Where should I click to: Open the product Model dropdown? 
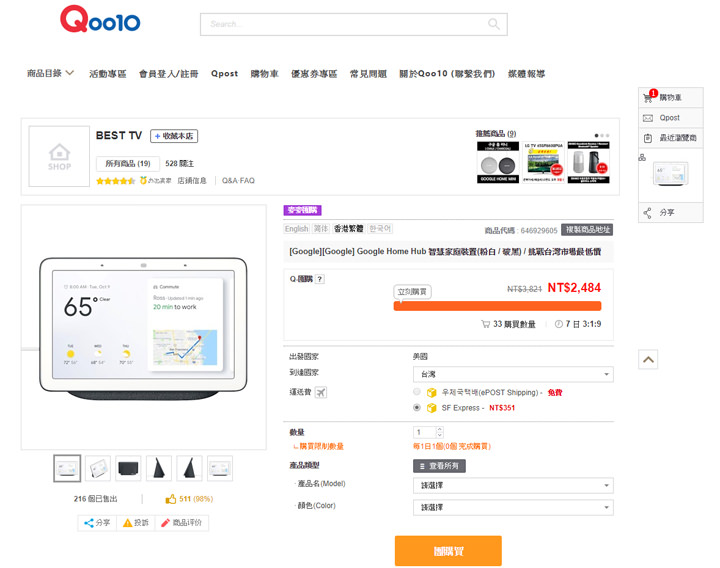coord(513,485)
